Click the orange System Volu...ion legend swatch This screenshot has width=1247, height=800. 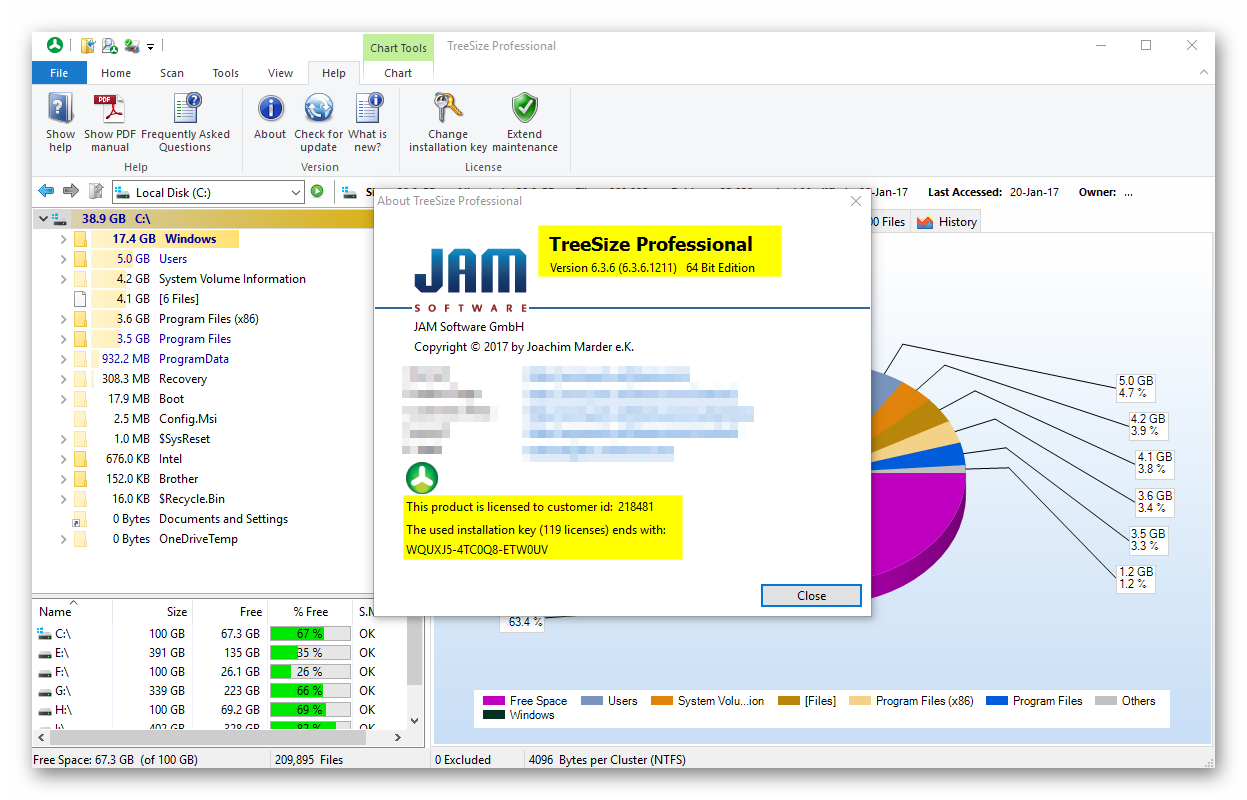pos(661,701)
